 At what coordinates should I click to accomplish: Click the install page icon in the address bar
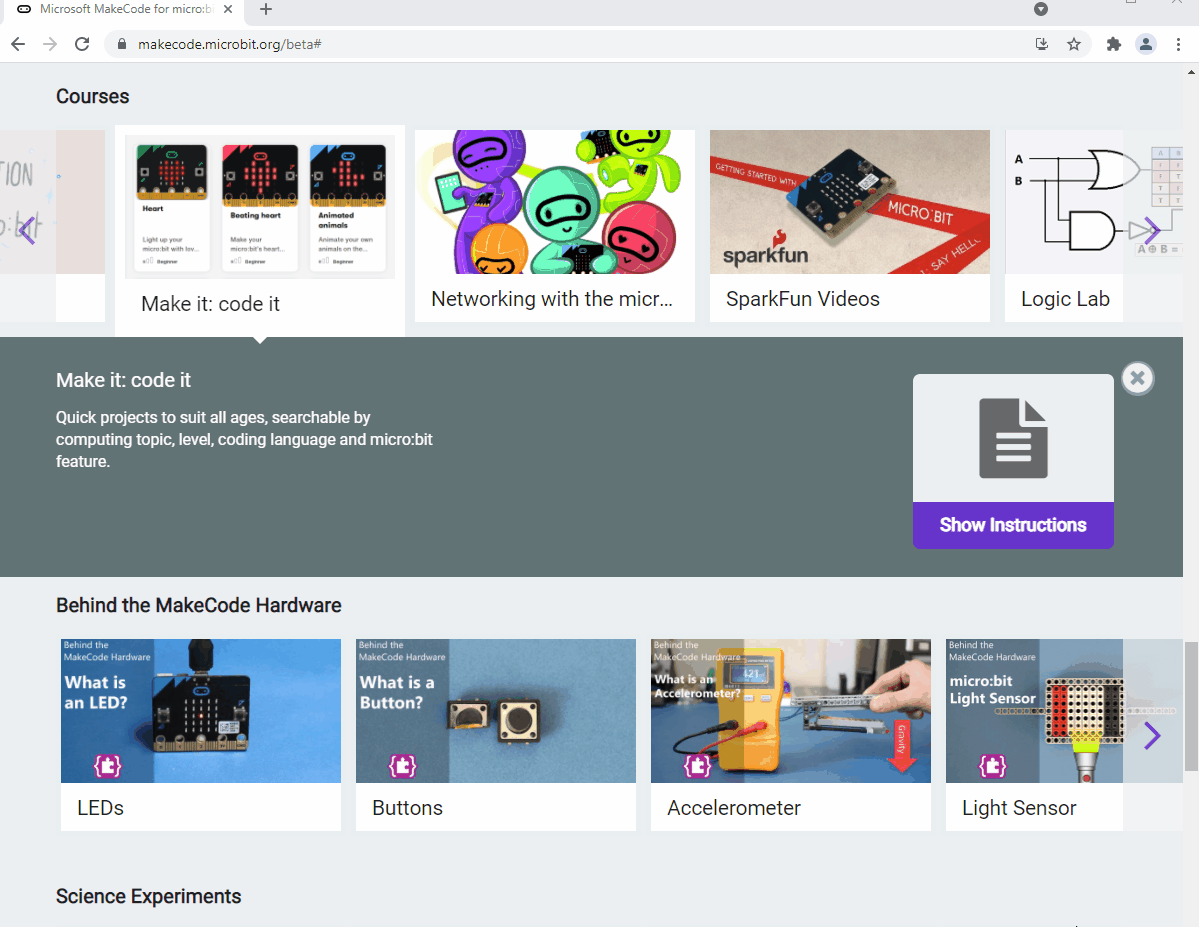click(1041, 44)
